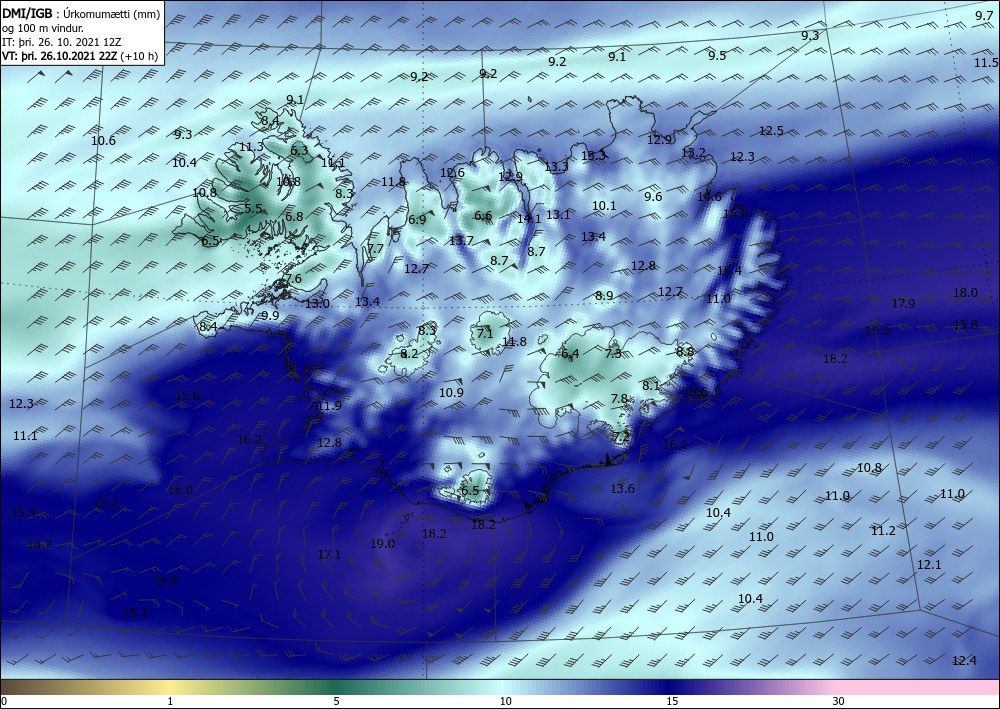The height and width of the screenshot is (709, 1000).
Task: Click the 19.0 value south of Iceland
Action: point(382,544)
